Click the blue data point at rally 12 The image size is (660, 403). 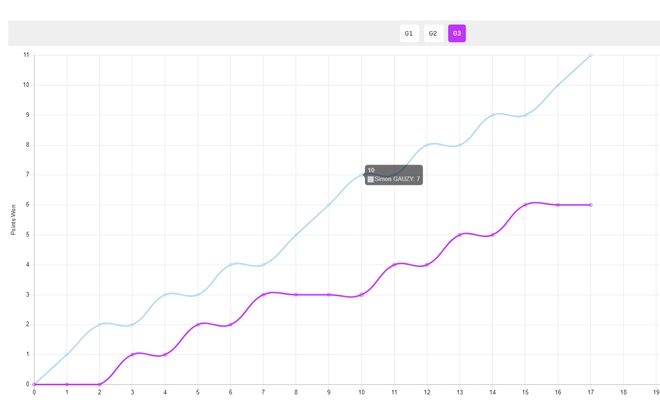click(x=427, y=145)
